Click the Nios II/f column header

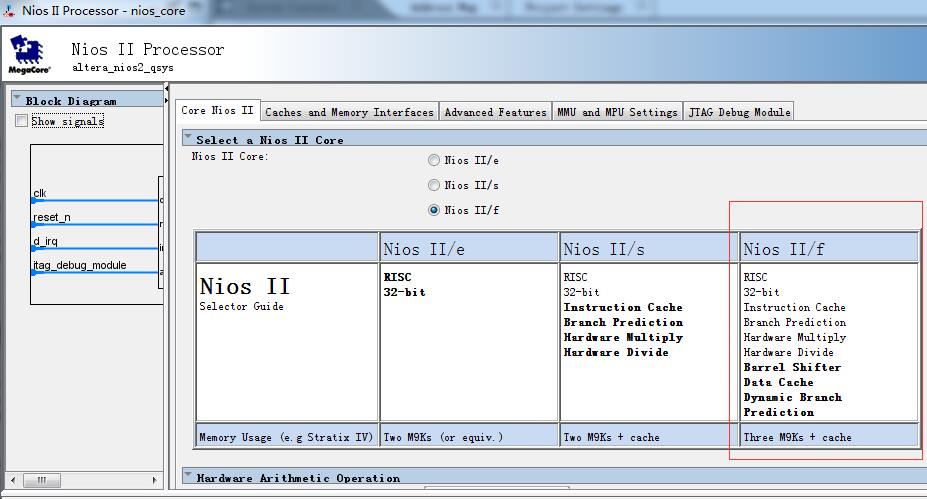tap(829, 248)
